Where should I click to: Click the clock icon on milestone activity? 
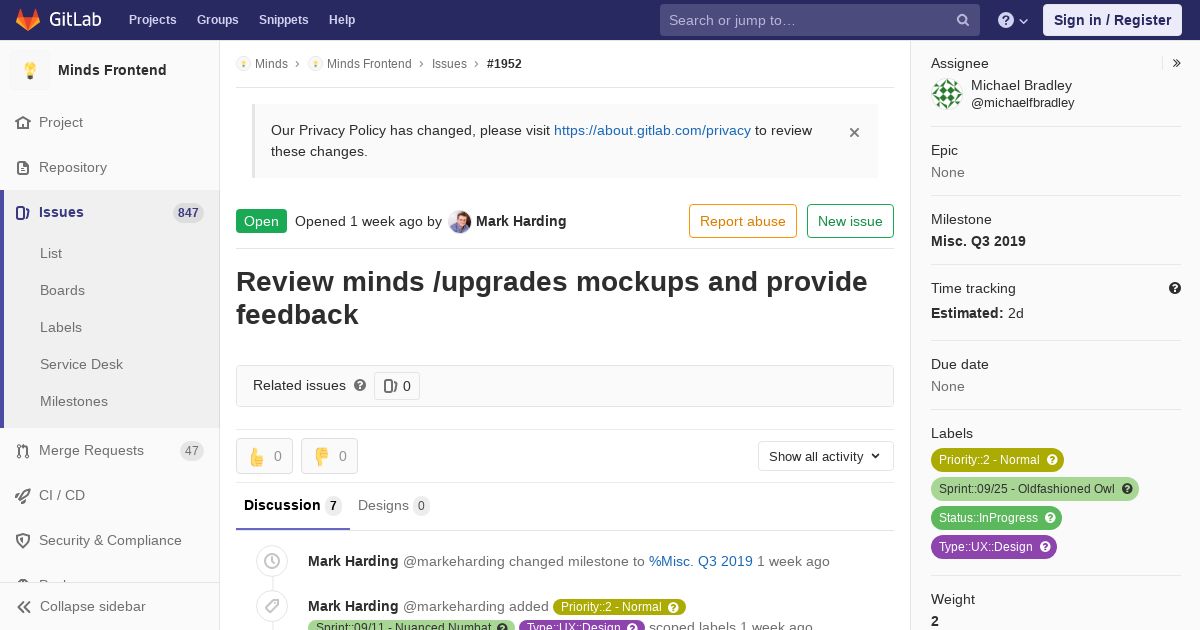click(x=272, y=561)
